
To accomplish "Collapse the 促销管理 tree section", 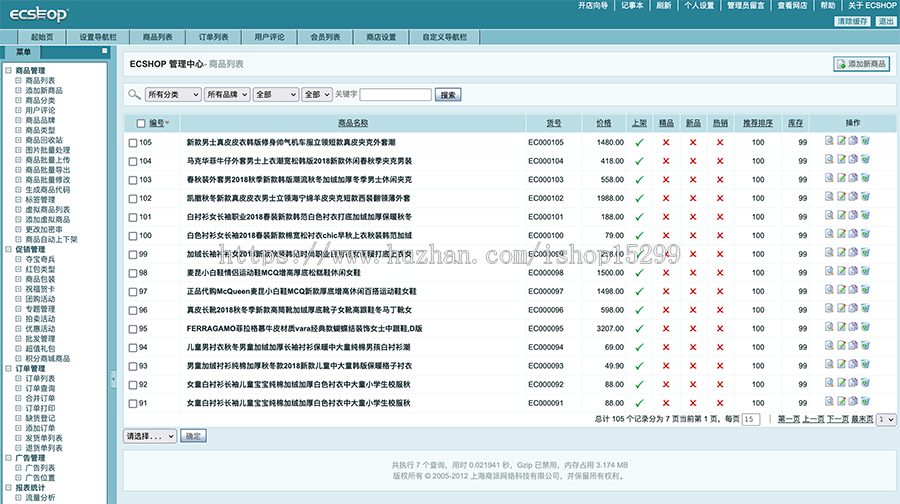I will pyautogui.click(x=9, y=249).
